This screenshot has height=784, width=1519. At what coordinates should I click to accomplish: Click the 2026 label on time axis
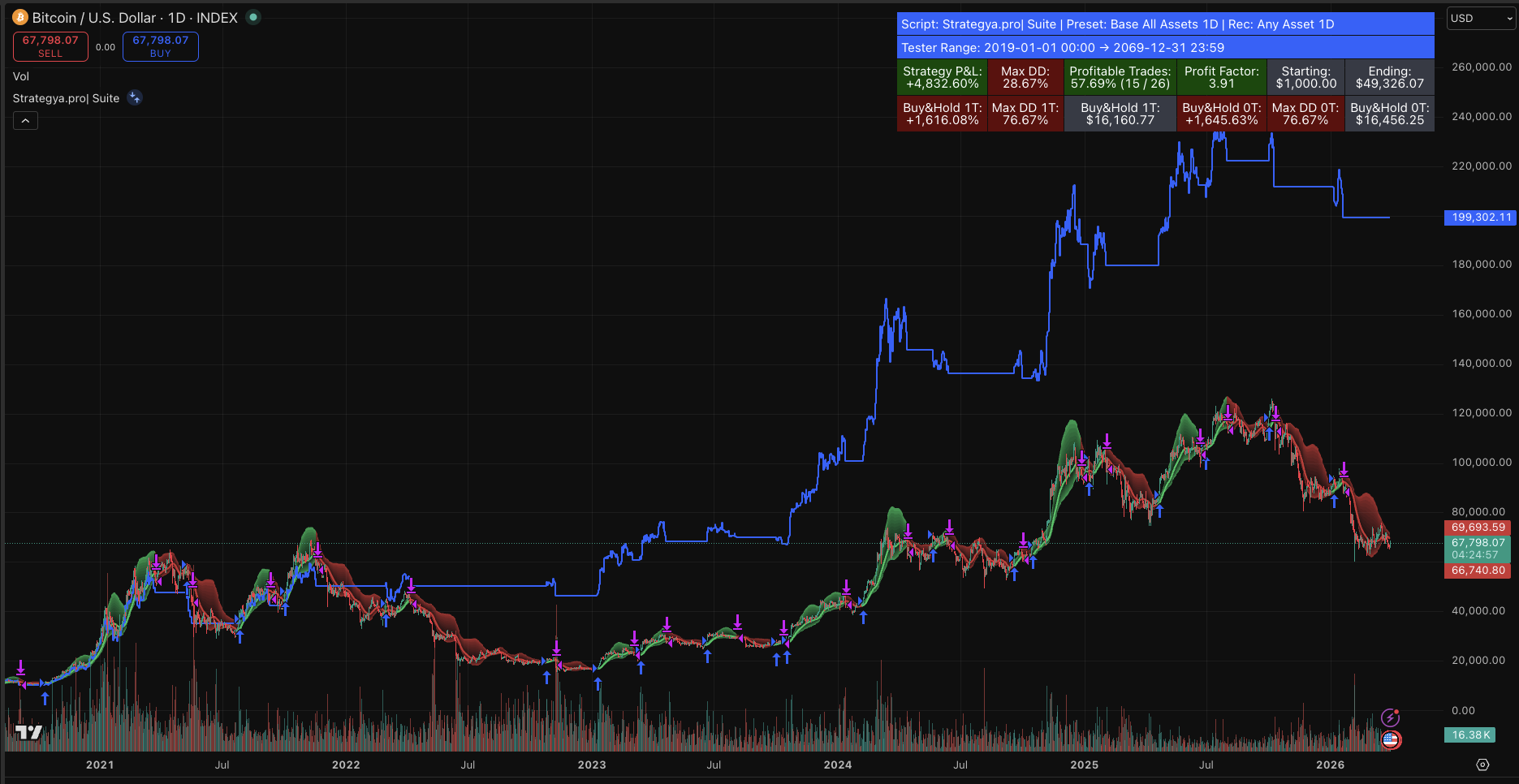[1330, 765]
